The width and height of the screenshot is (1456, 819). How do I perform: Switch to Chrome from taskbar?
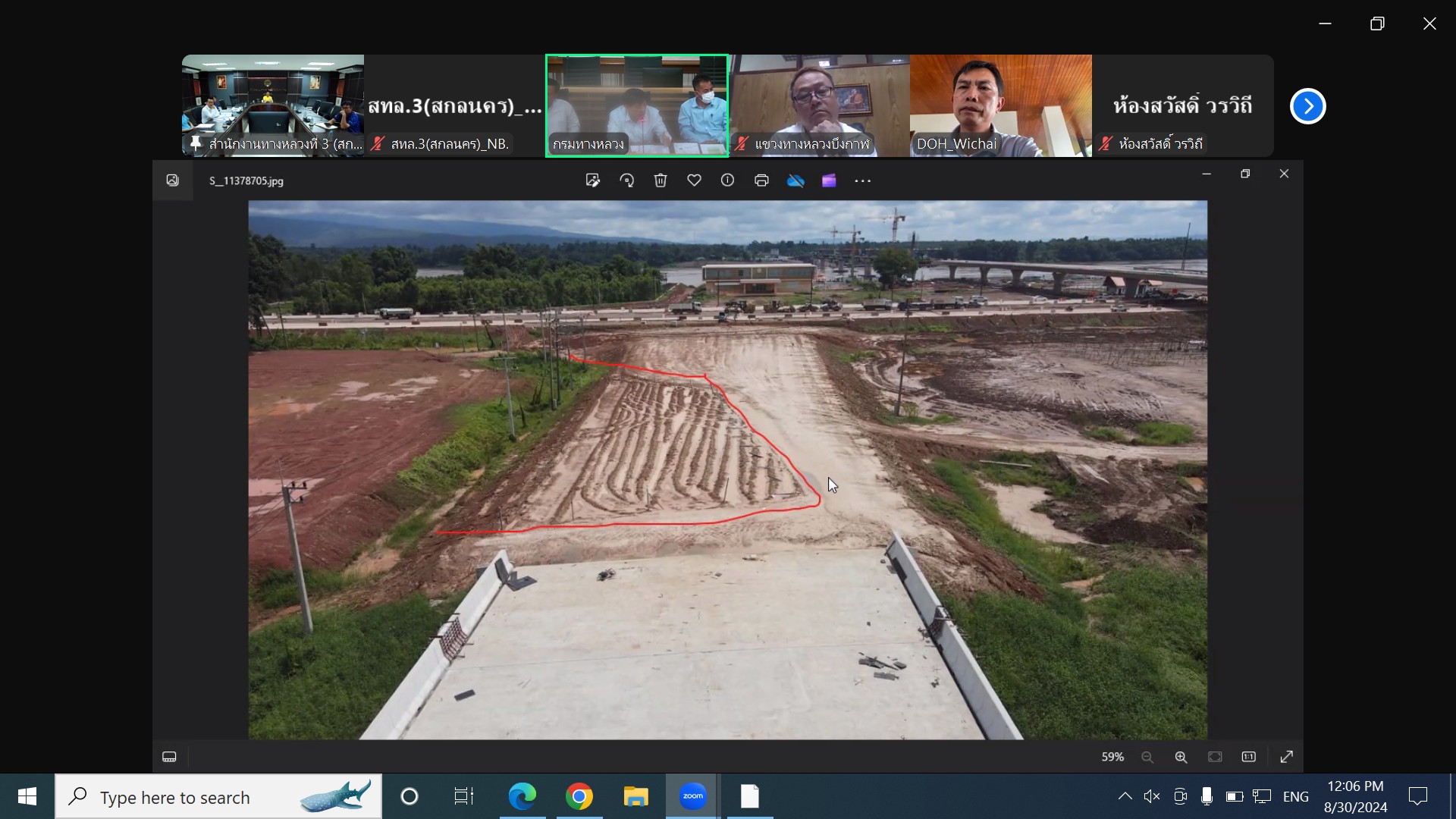coord(579,796)
